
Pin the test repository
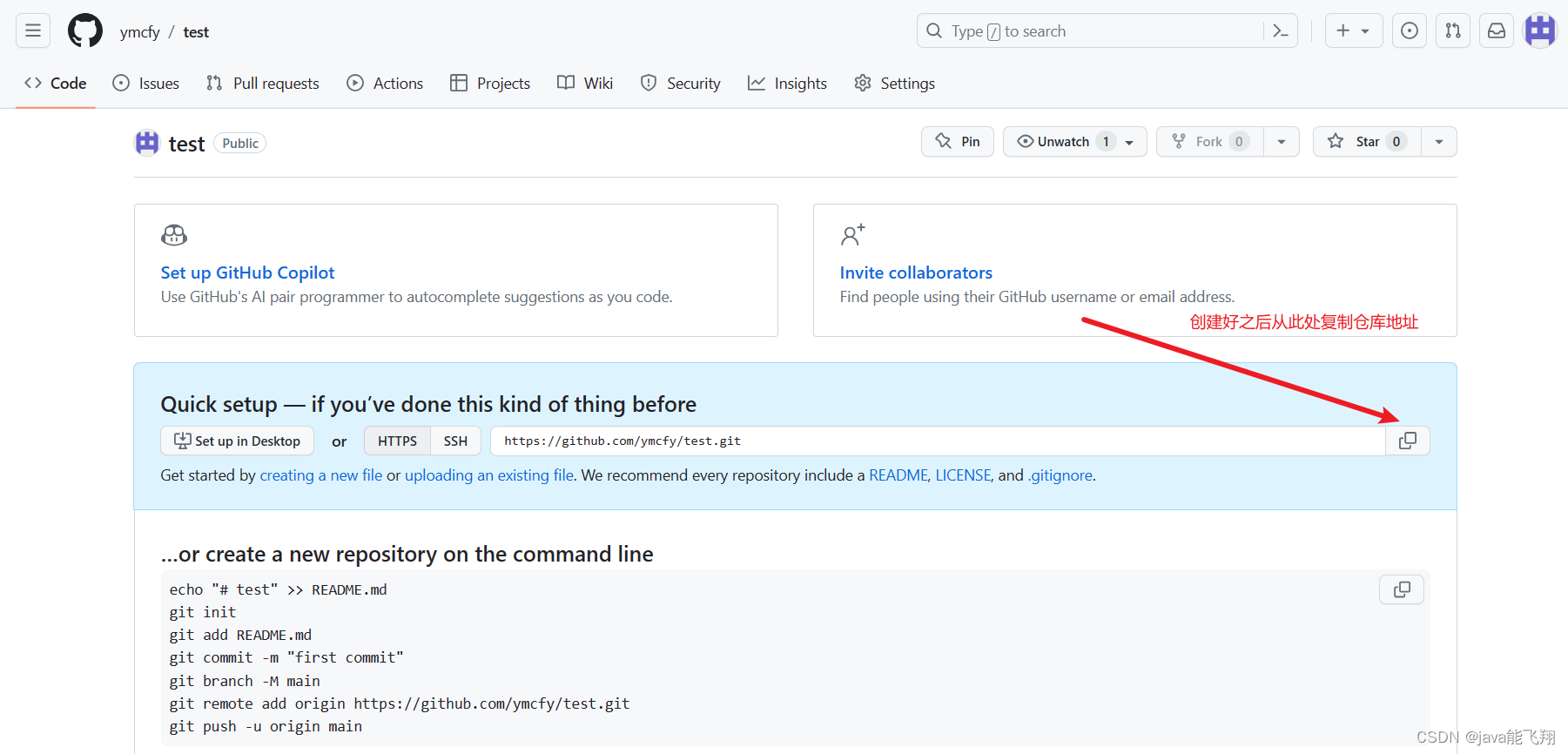958,142
